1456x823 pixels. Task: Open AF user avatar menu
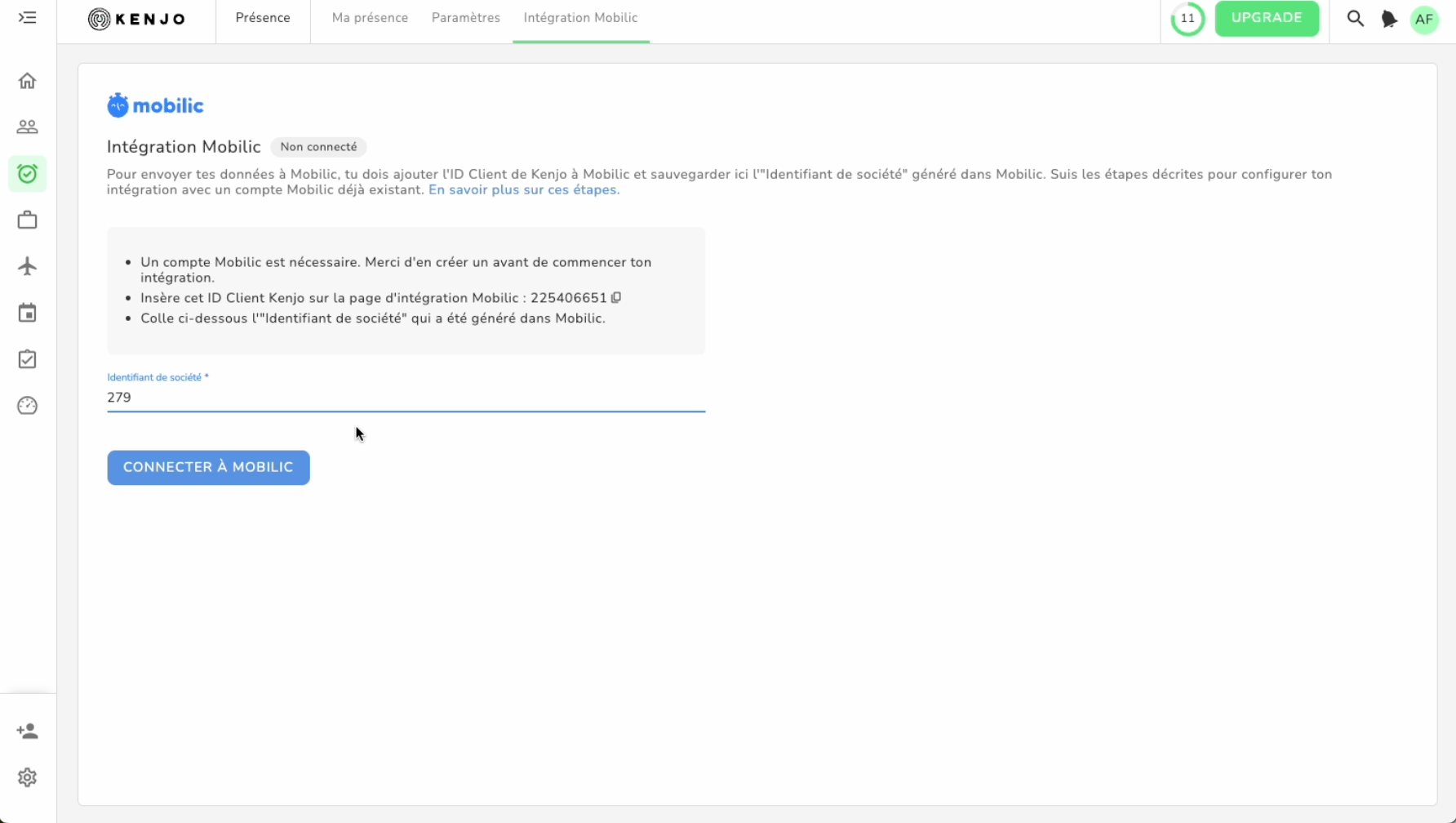click(1424, 19)
